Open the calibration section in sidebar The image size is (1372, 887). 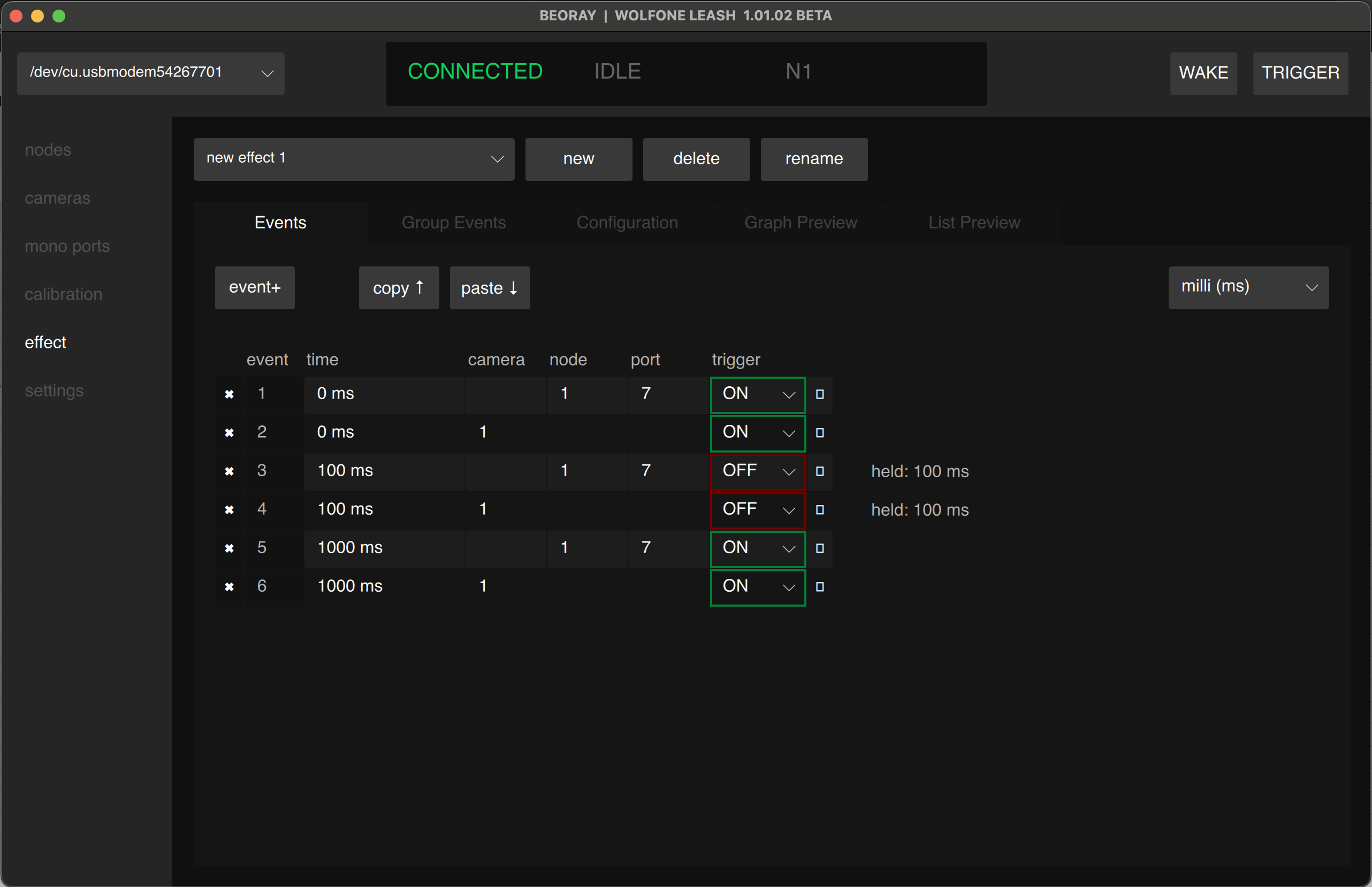coord(63,294)
